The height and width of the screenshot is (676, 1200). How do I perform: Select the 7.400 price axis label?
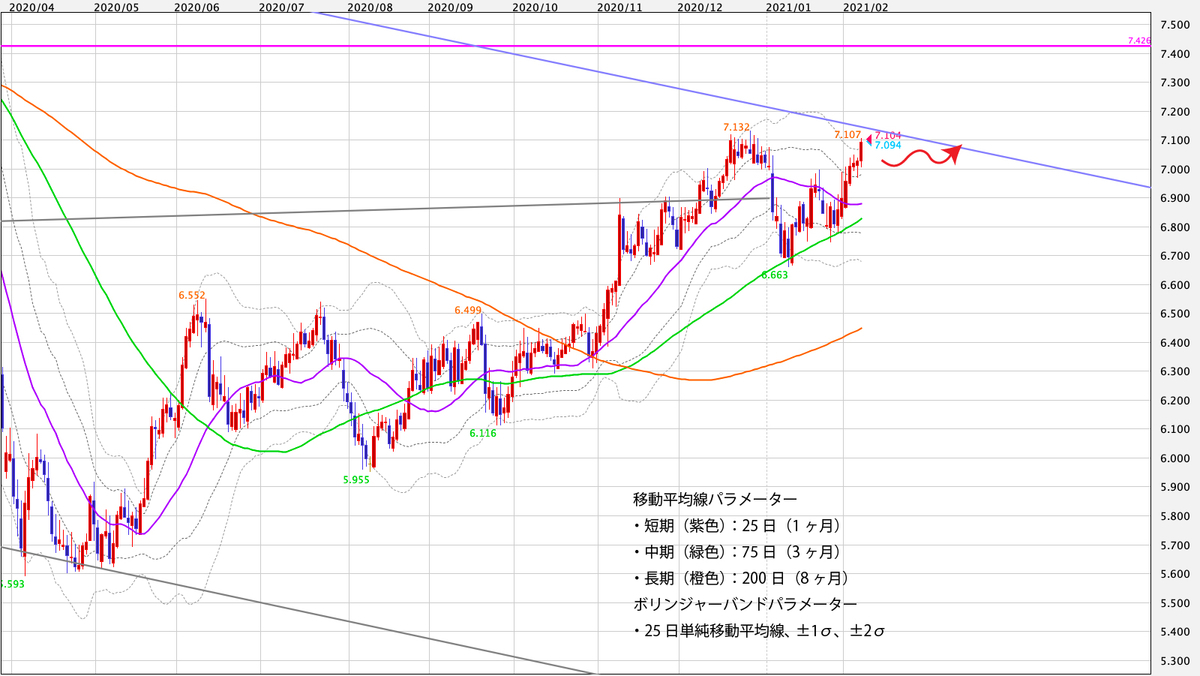pos(1174,54)
